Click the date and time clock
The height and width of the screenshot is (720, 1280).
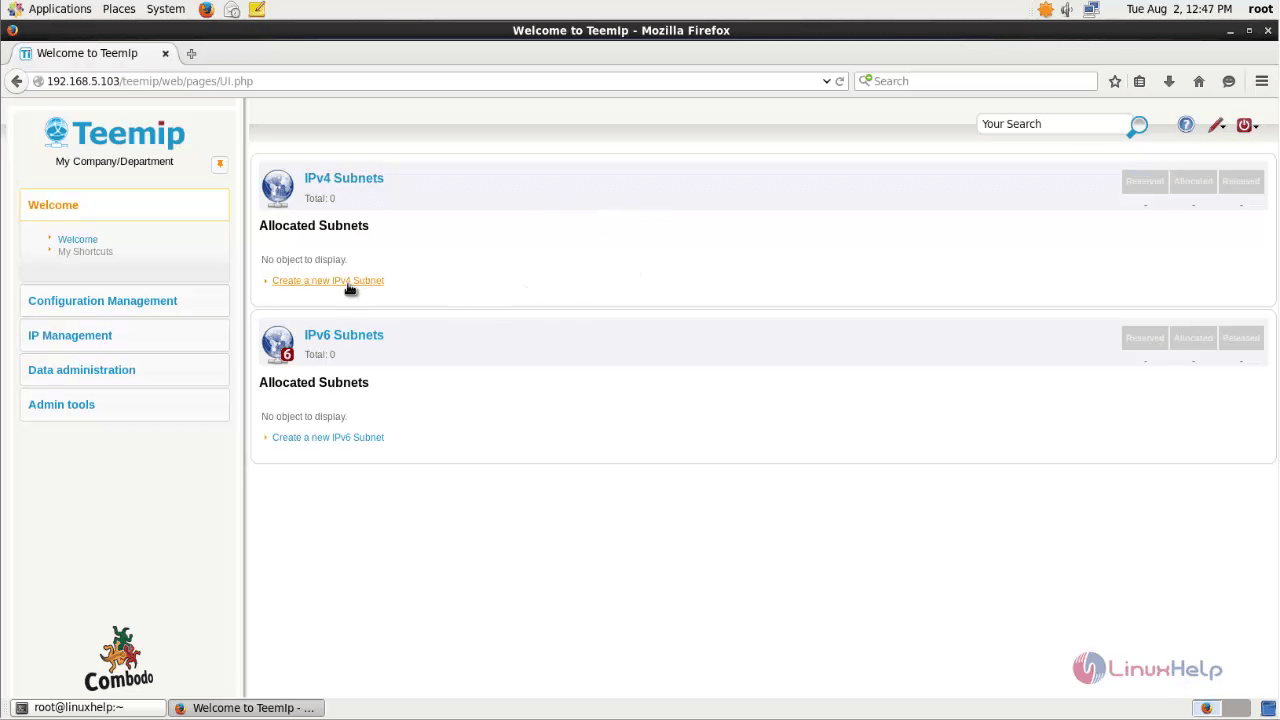pyautogui.click(x=1179, y=9)
